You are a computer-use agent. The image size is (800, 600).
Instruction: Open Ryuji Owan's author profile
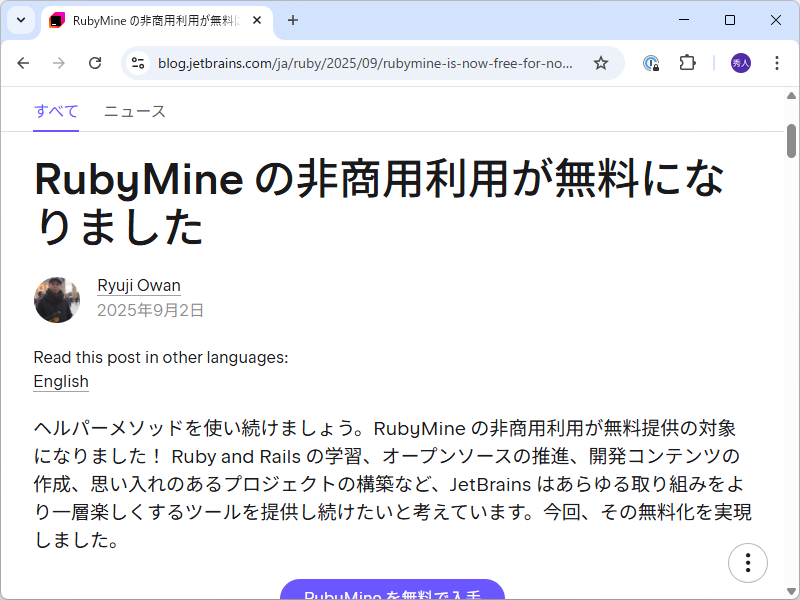click(x=138, y=285)
